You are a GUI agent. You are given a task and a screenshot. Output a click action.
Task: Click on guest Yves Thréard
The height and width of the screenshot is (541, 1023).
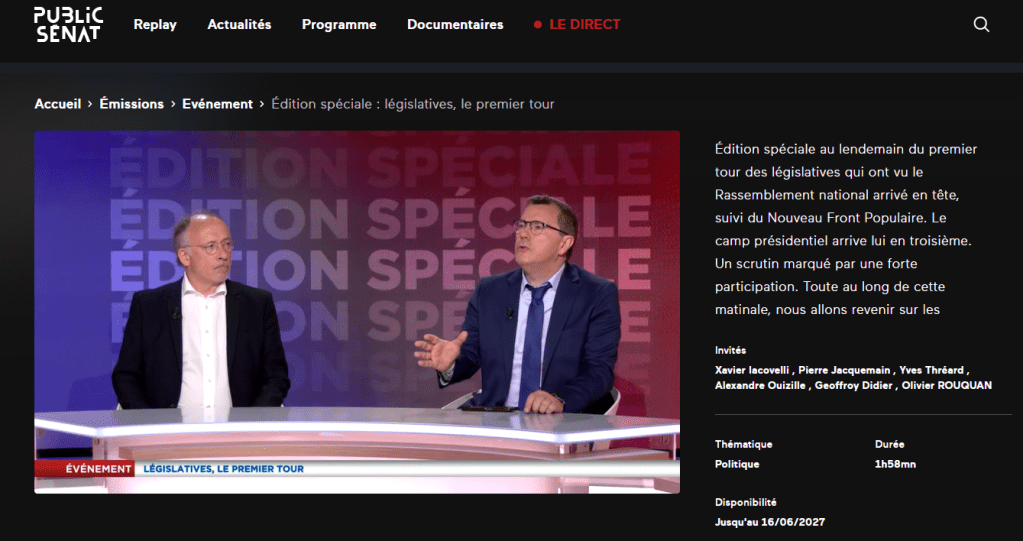(933, 370)
